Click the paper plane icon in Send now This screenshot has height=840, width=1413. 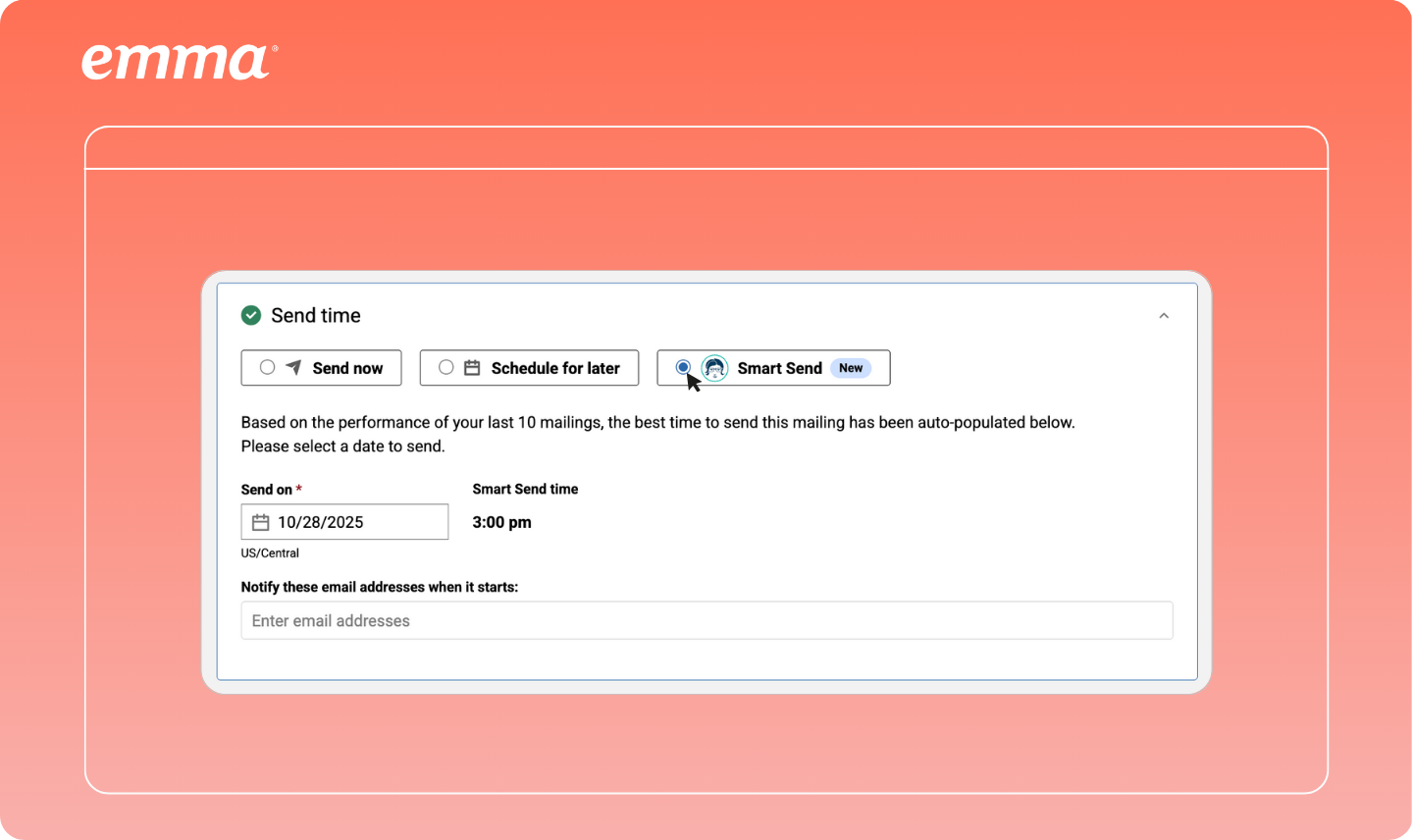[293, 368]
